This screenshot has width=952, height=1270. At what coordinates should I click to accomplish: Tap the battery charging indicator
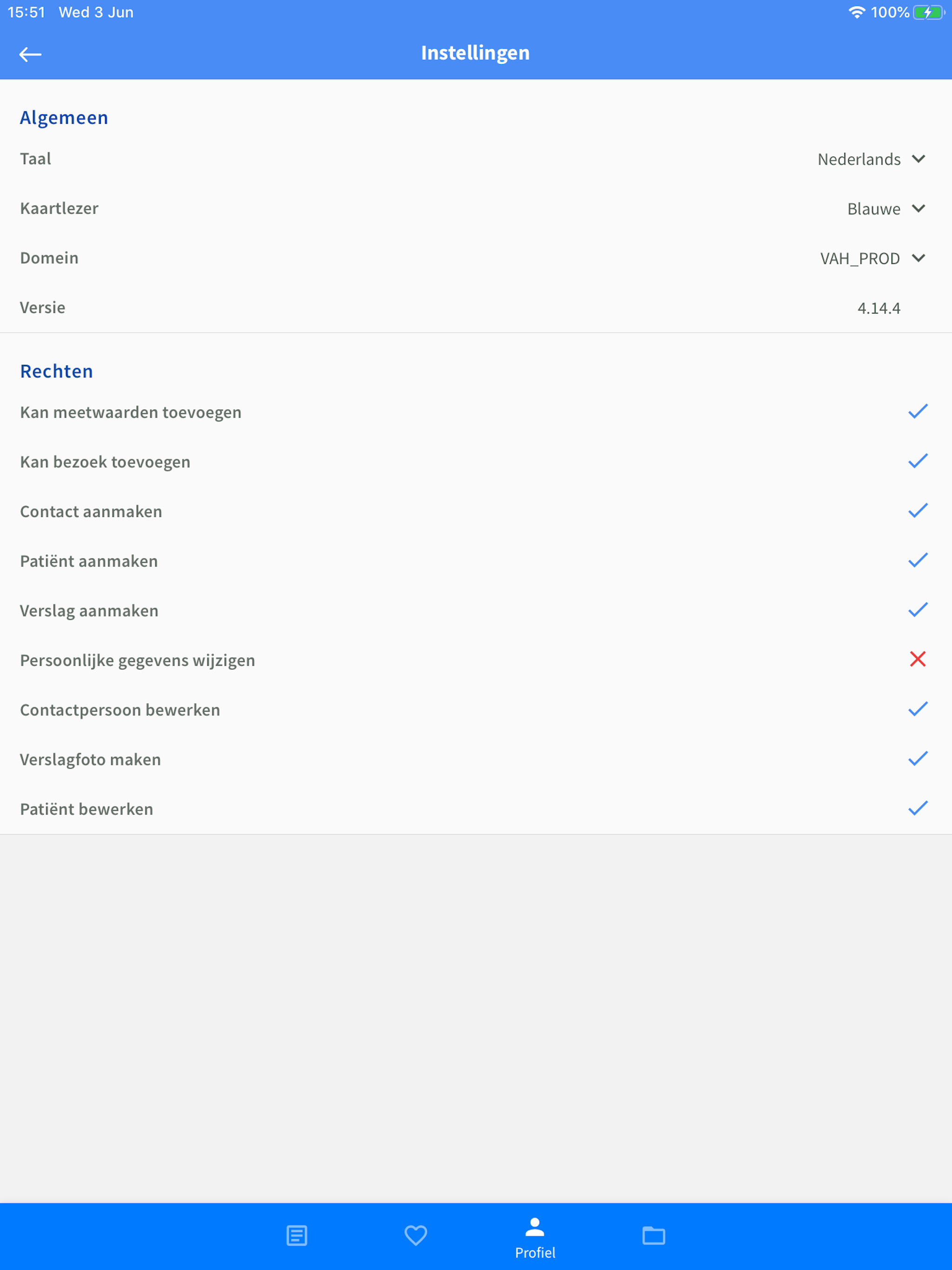(928, 12)
